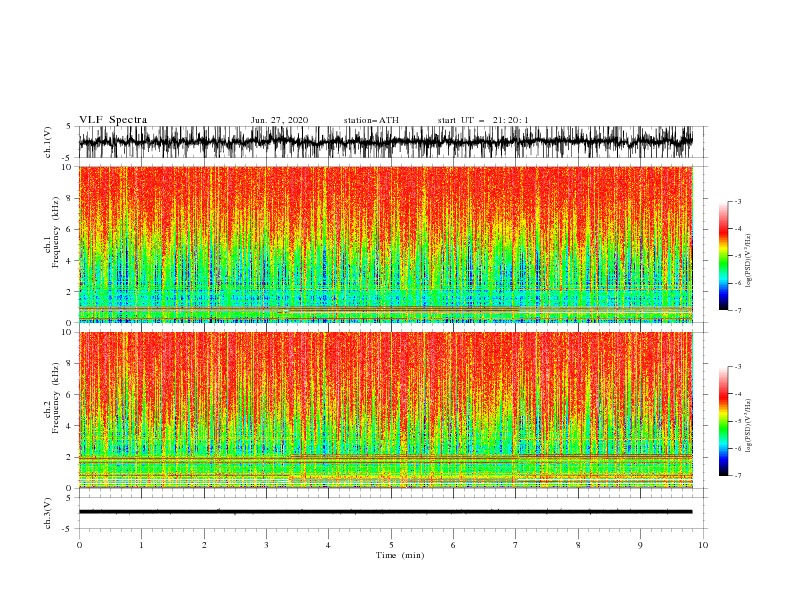Click the ch.2 log(PSD) color bar label
This screenshot has width=792, height=612.
(x=749, y=427)
